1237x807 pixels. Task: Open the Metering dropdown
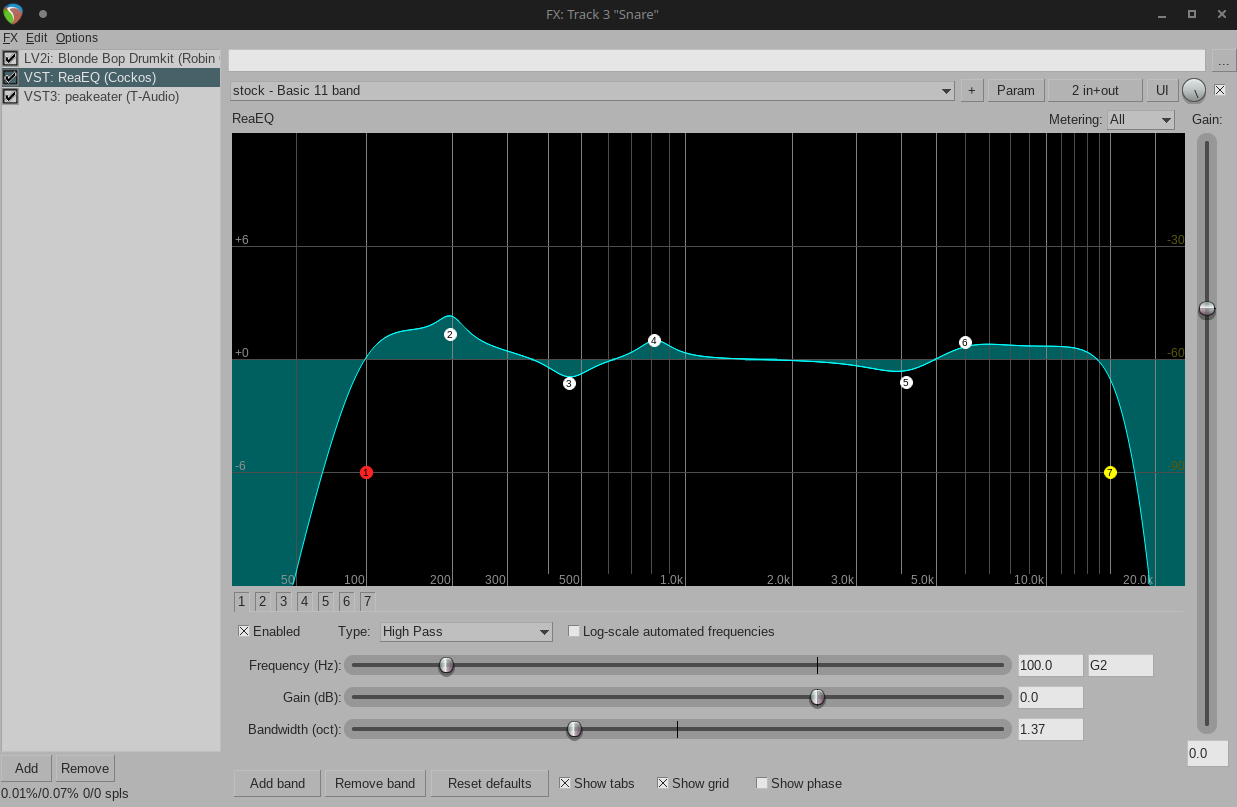tap(1140, 120)
